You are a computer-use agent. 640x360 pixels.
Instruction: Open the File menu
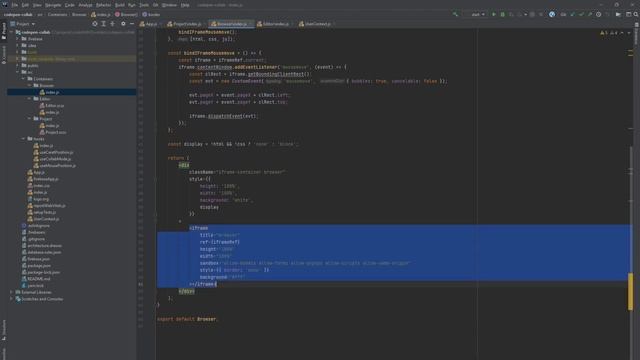pos(15,5)
